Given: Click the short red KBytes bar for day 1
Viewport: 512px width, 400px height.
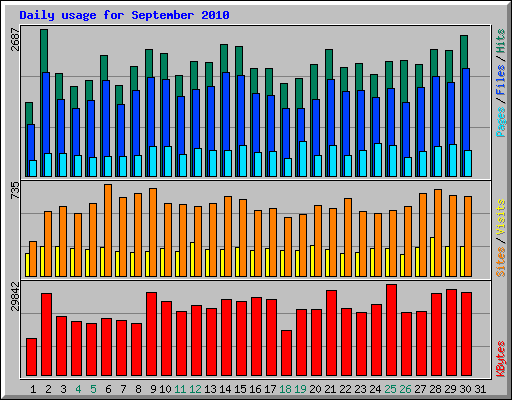Looking at the screenshot, I should [31, 357].
